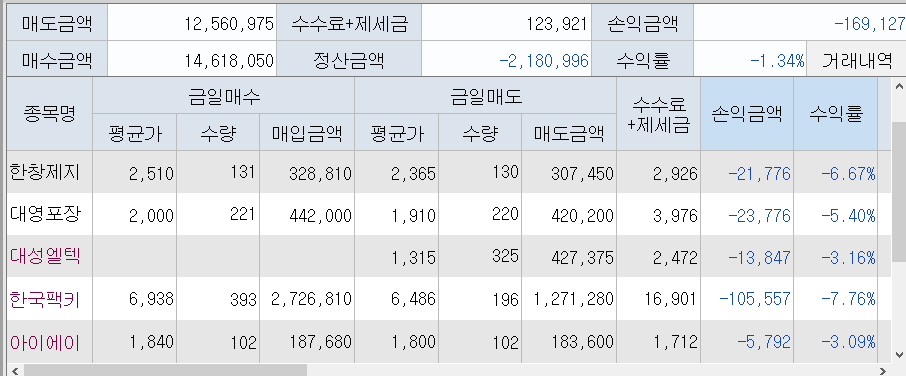Select the 한창제지 stock row name
The width and height of the screenshot is (906, 376).
pos(44,172)
